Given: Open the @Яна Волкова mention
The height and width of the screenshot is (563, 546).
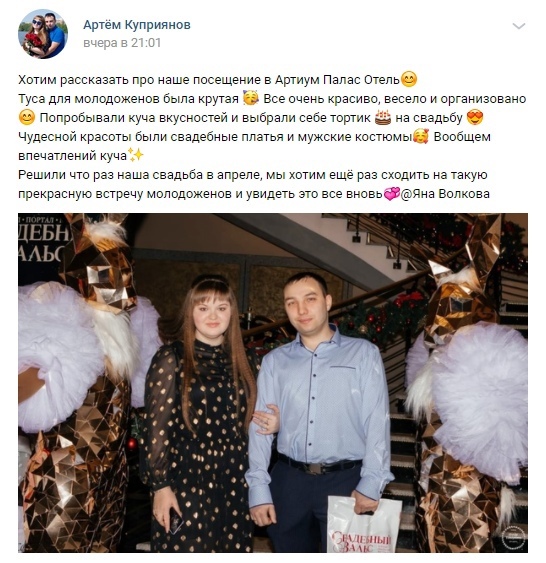Looking at the screenshot, I should (x=445, y=194).
